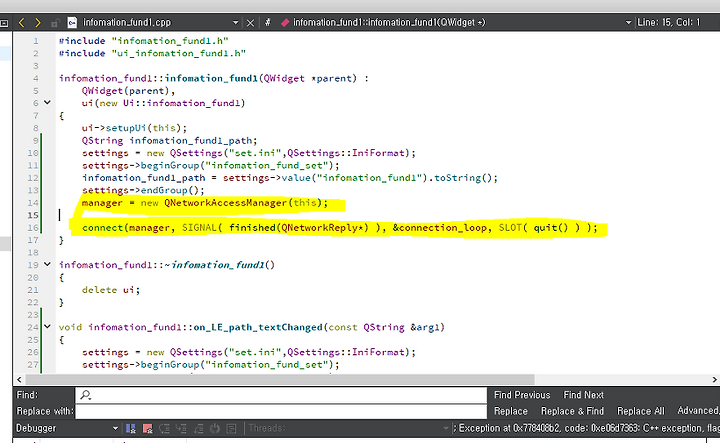
Task: Click 'on_LE_path_textChanged' function name
Action: tap(258, 327)
